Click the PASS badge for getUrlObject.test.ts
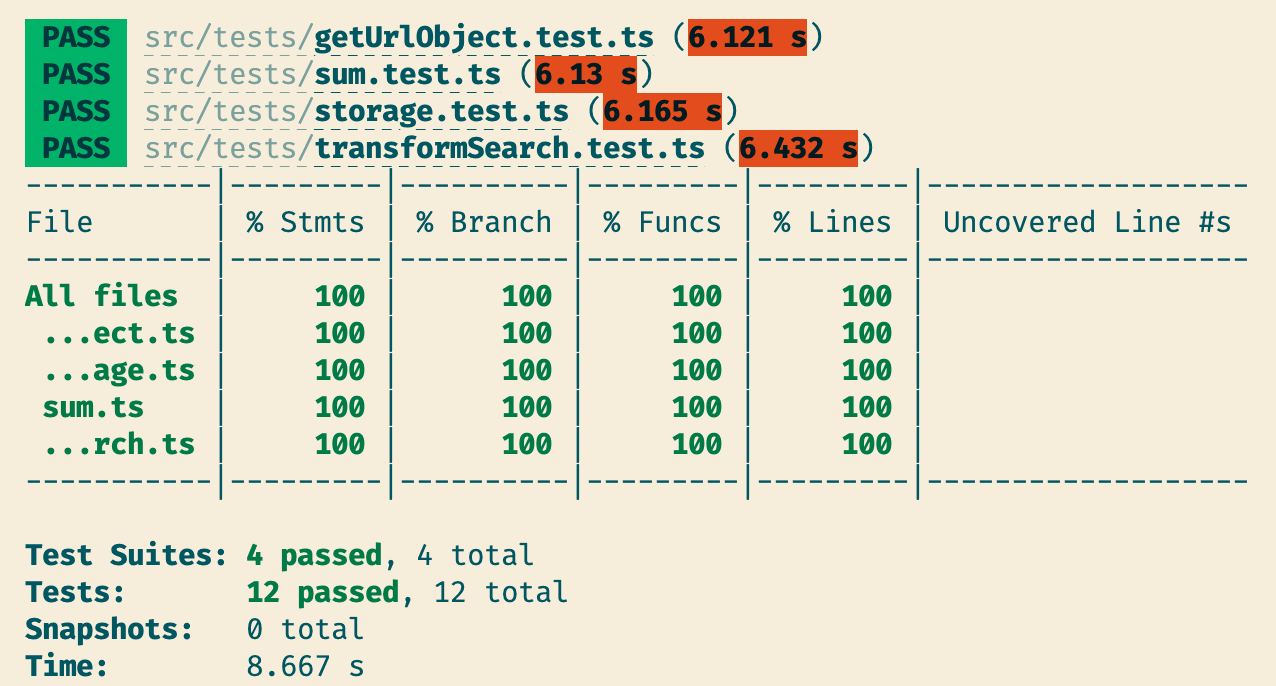This screenshot has height=686, width=1276. pyautogui.click(x=76, y=37)
